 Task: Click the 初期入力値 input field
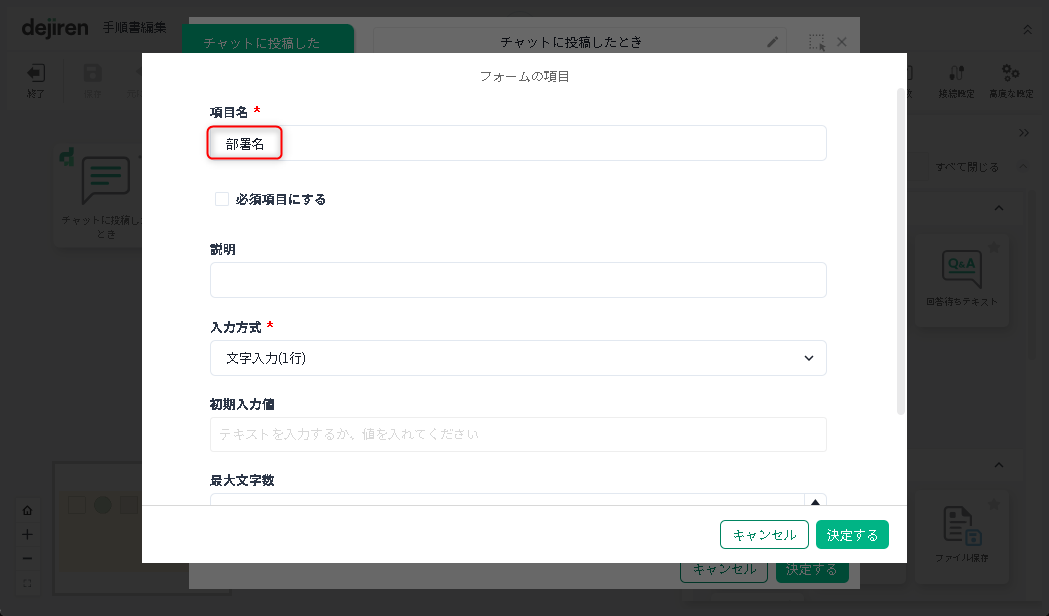coord(518,435)
